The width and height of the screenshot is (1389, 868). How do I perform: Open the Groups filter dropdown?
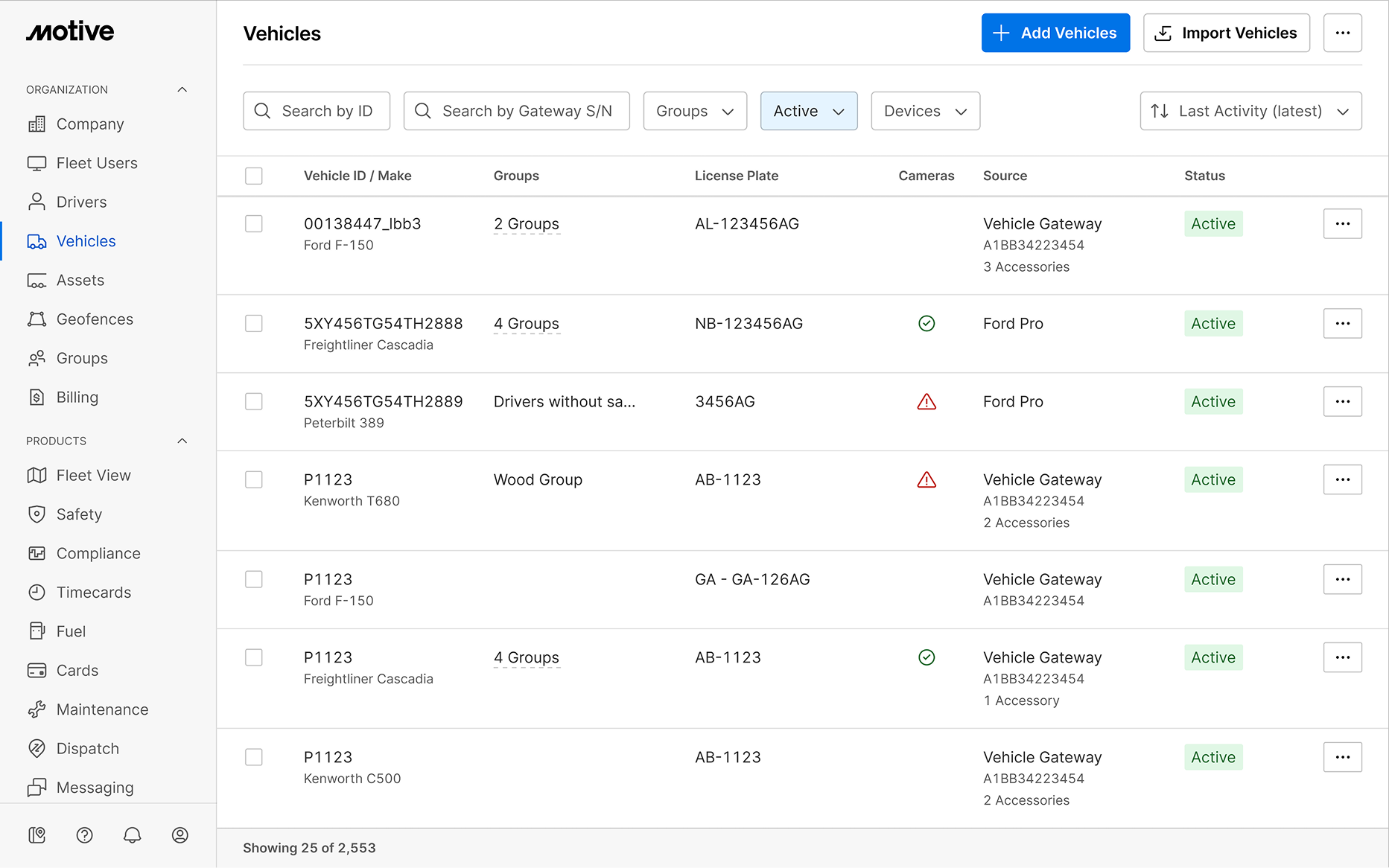pos(695,111)
